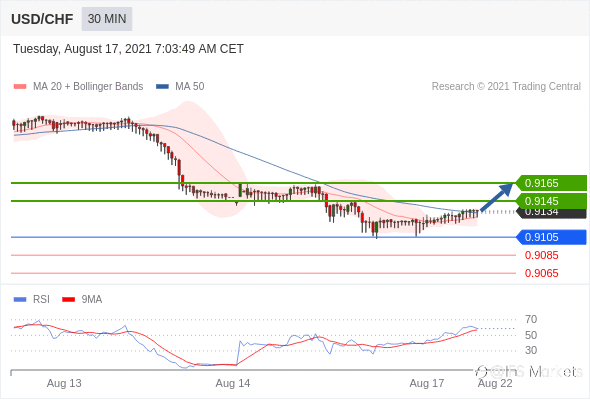Click the RSI 70 level label
Screen dimensions: 590x400
tap(531, 319)
